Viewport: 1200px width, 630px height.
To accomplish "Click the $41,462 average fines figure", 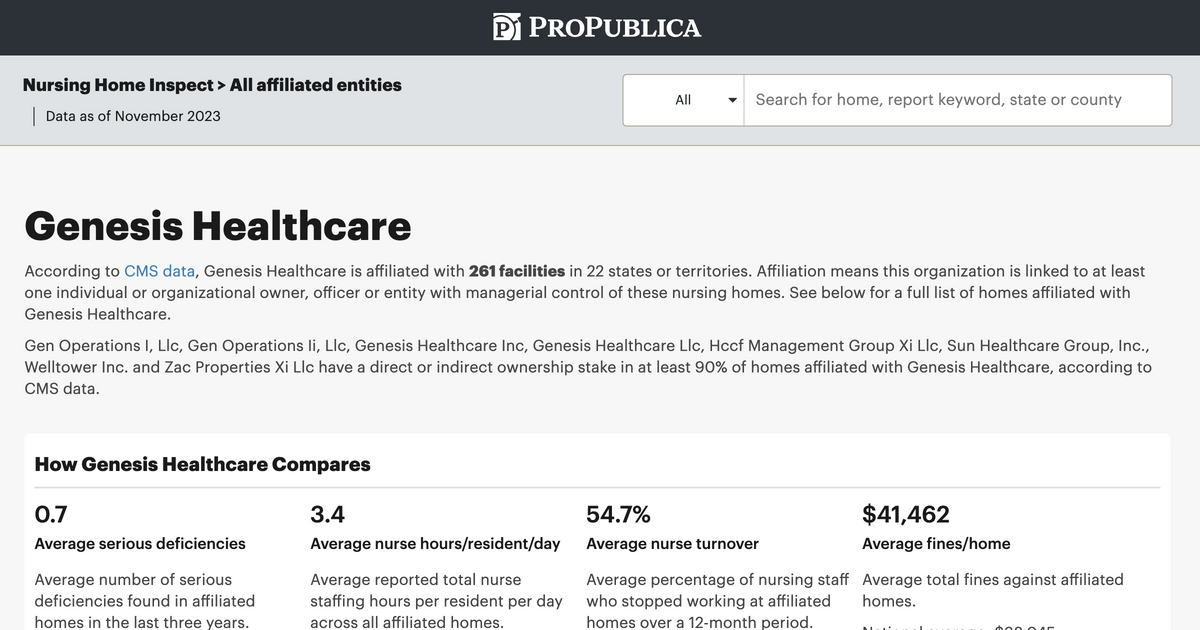I will 906,514.
